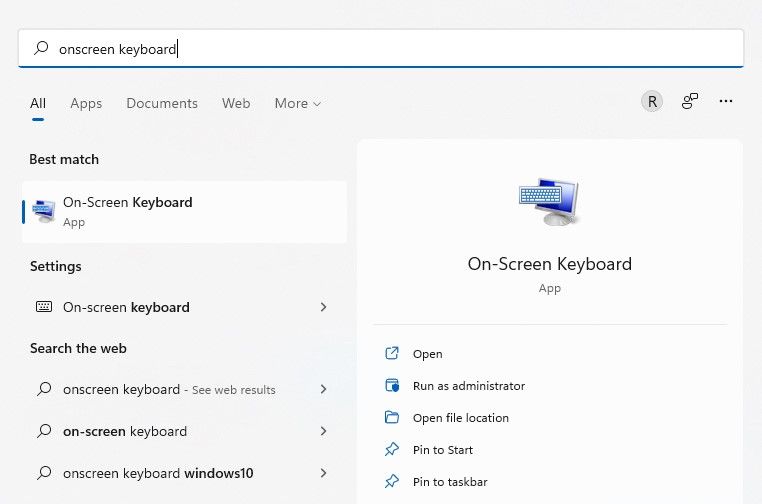Click the keyboard icon beside Settings result
This screenshot has height=504, width=762.
(x=43, y=307)
